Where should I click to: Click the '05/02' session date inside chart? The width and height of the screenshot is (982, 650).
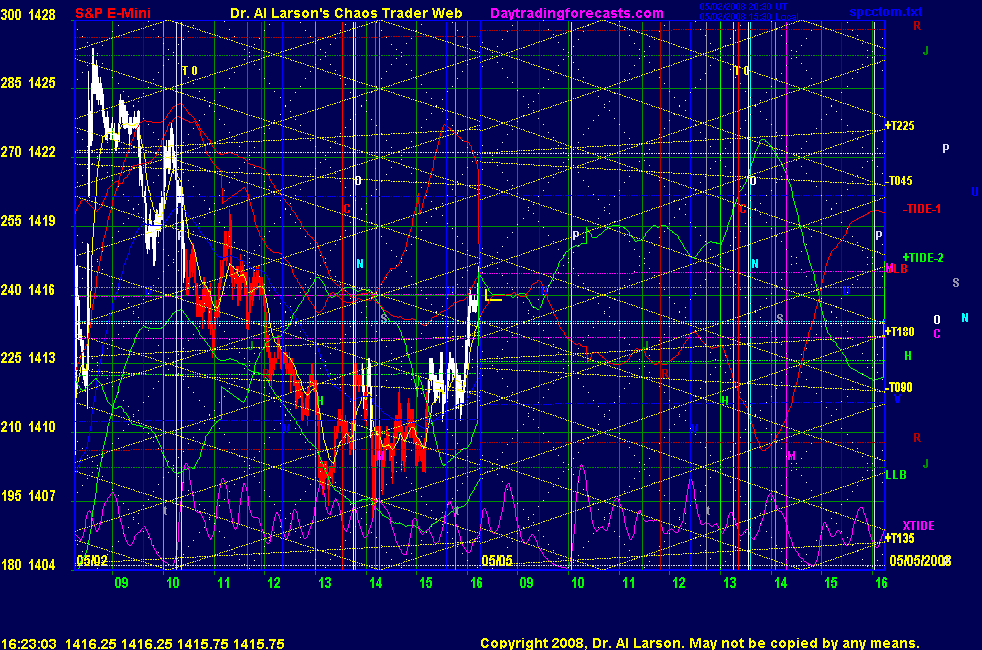92,560
